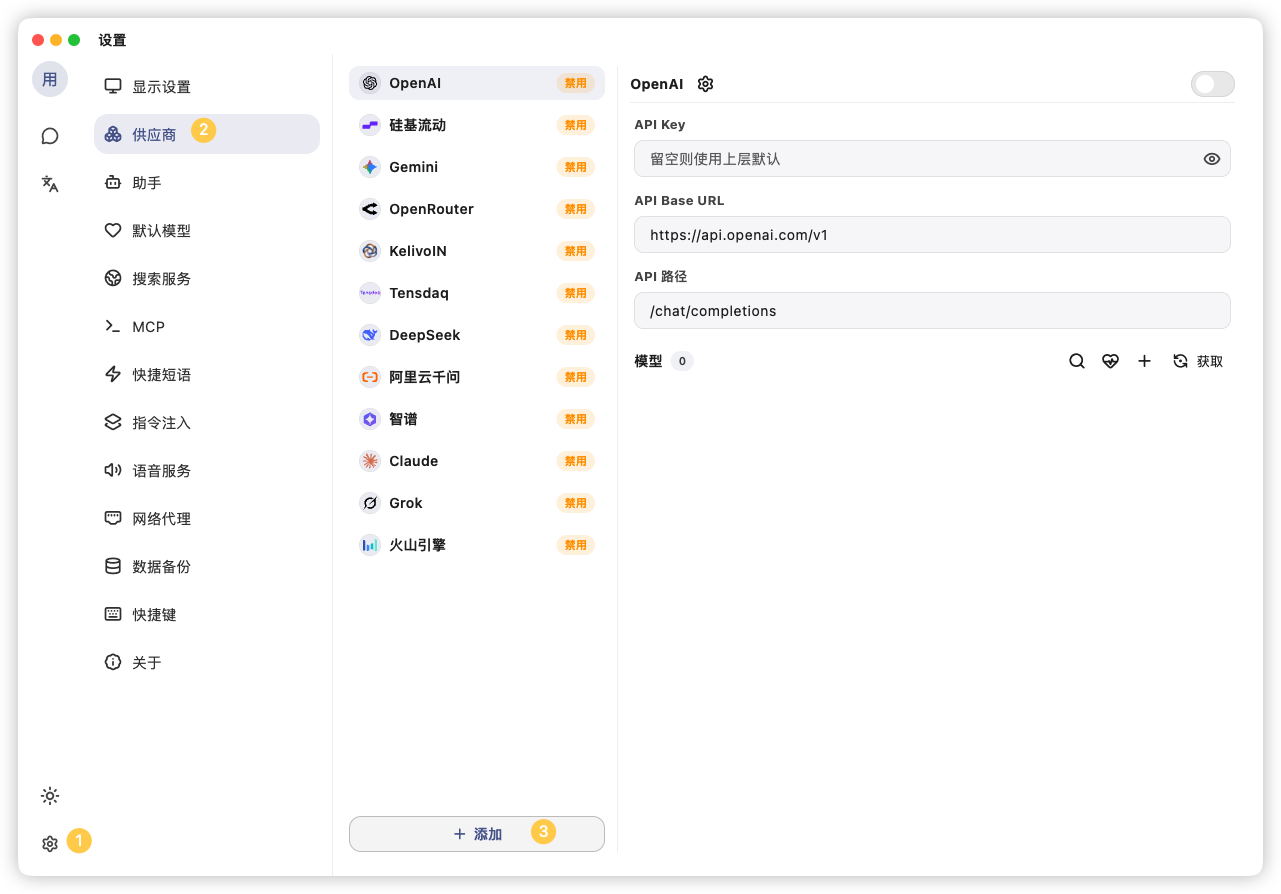Open OpenAI provider settings via the gear icon
Viewport: 1281px width, 894px height.
705,84
